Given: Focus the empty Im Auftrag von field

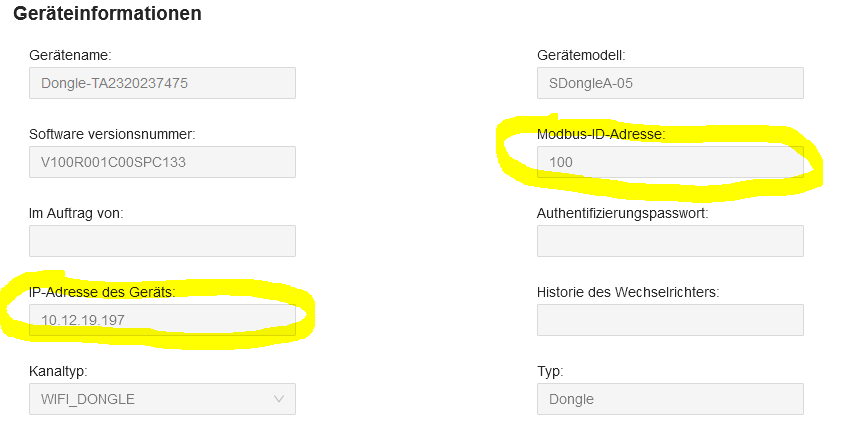Looking at the screenshot, I should (162, 241).
